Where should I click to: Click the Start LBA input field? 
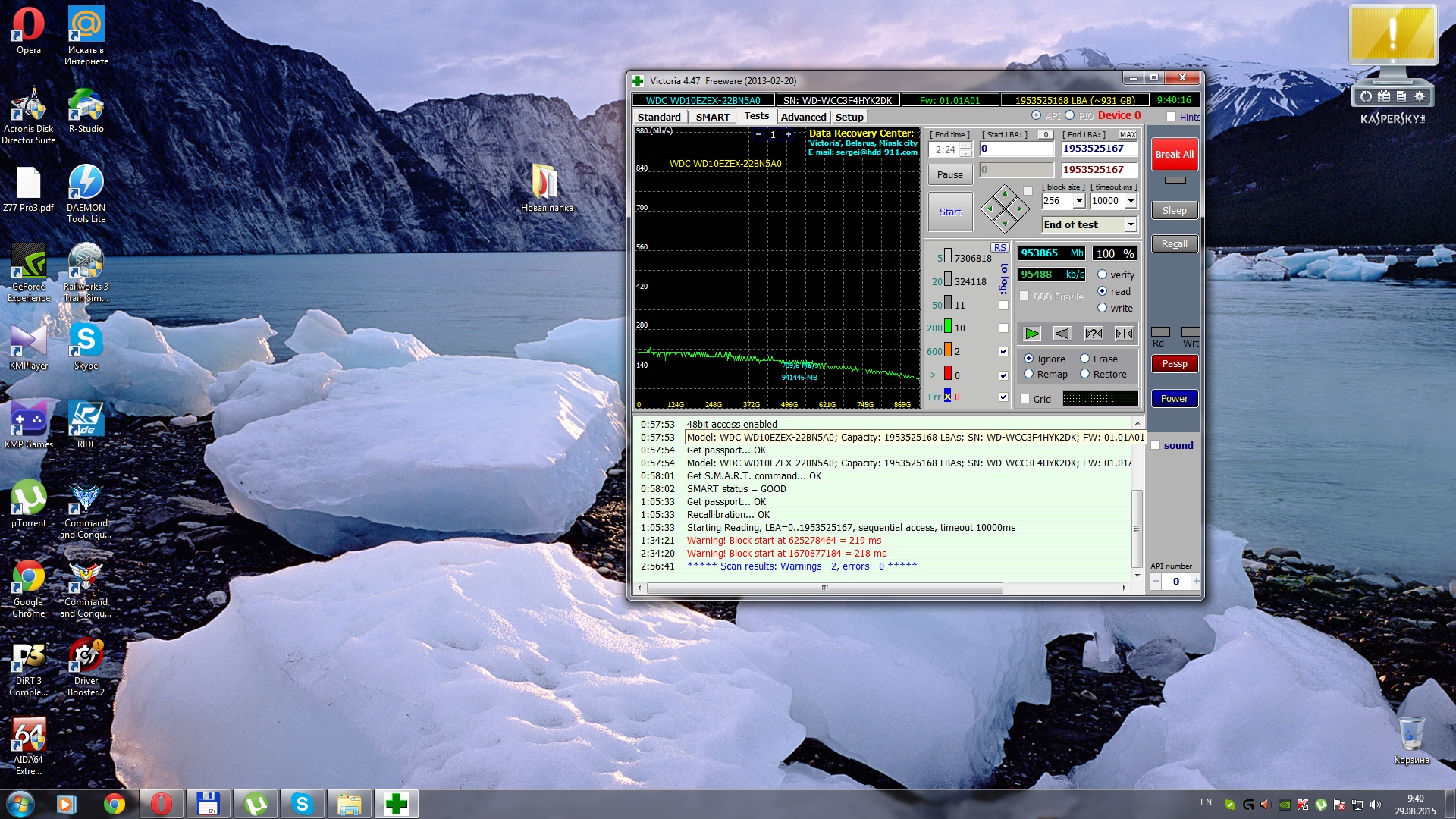click(x=1016, y=149)
